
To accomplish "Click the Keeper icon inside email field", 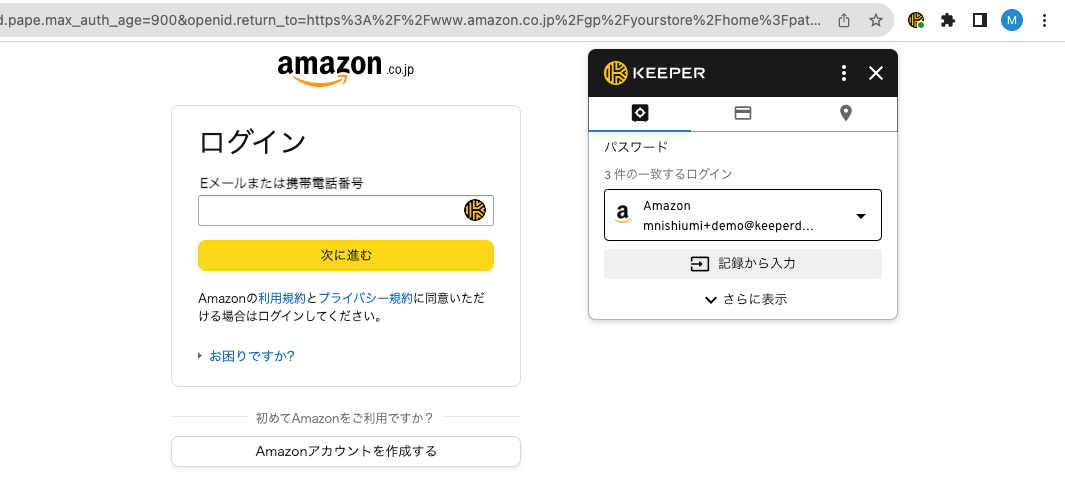I will (x=474, y=210).
